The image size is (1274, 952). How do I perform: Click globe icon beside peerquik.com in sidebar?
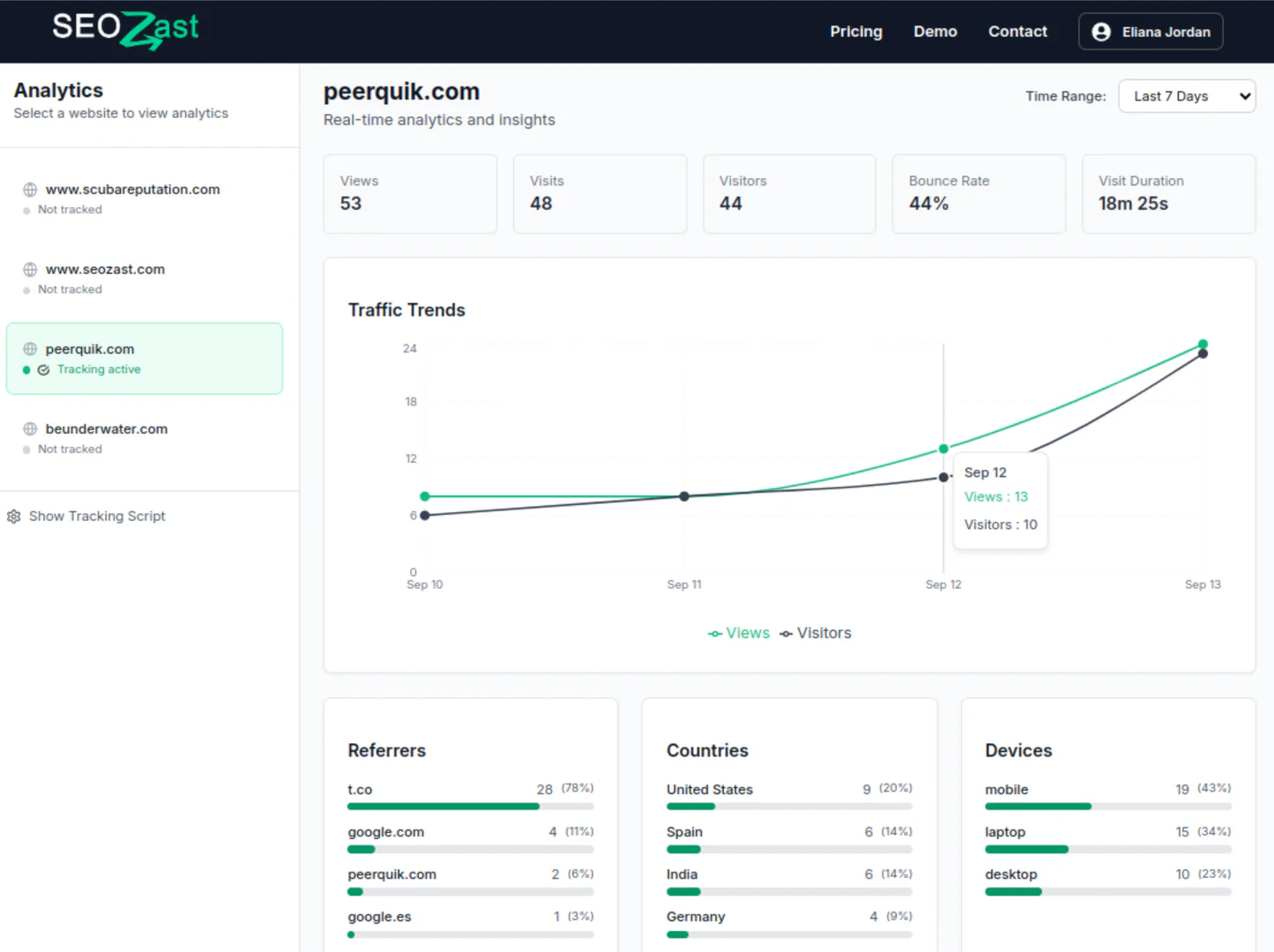(30, 349)
